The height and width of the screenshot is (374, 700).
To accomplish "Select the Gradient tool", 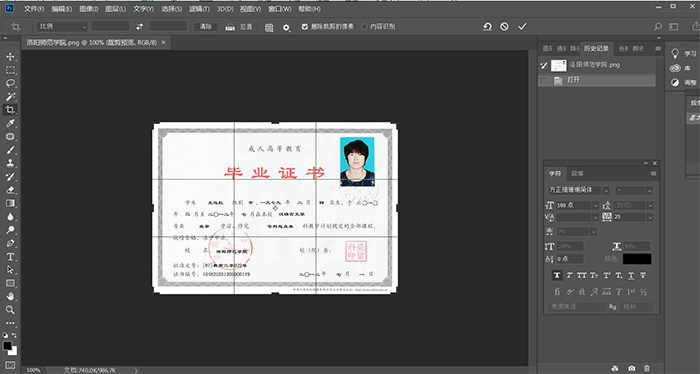I will [x=10, y=204].
